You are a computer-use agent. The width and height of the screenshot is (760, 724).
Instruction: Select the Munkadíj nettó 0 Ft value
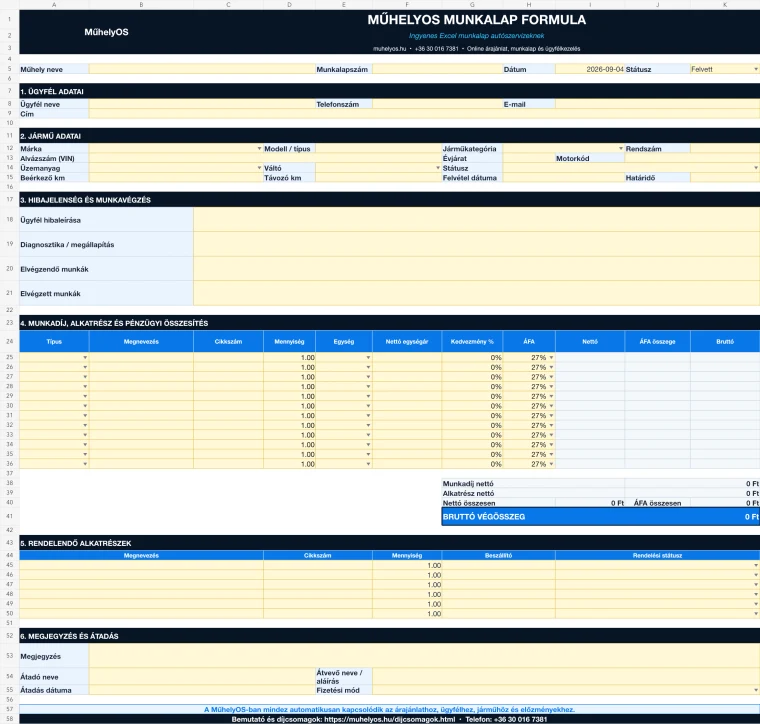[692, 484]
